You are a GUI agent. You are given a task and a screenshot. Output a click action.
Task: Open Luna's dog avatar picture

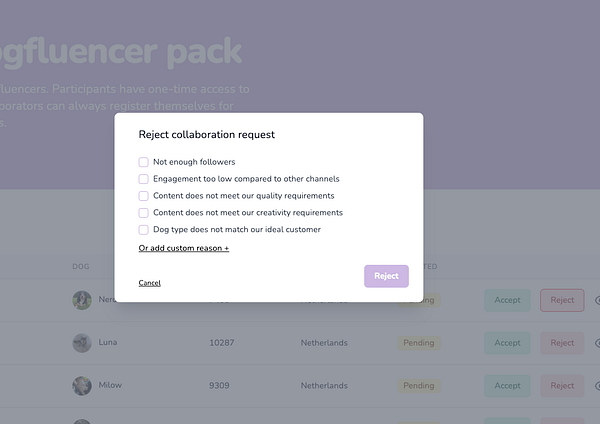82,343
